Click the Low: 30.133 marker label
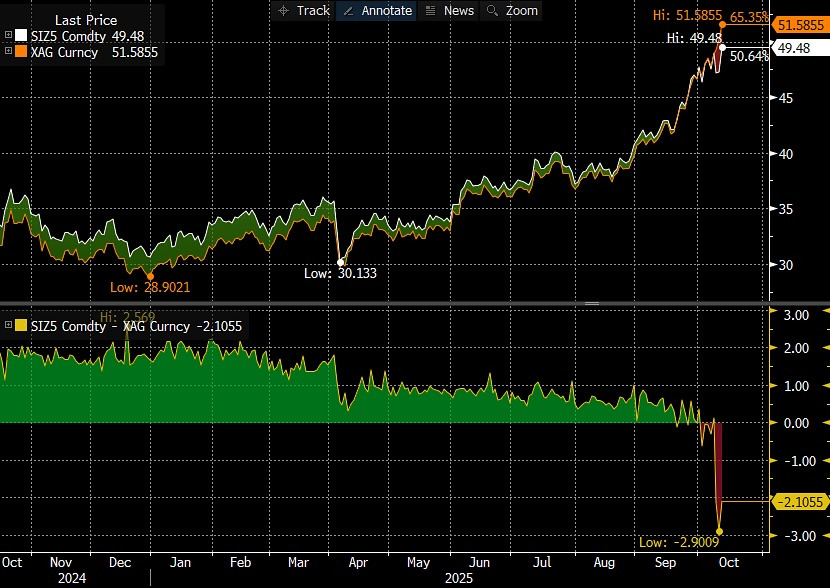 click(340, 273)
